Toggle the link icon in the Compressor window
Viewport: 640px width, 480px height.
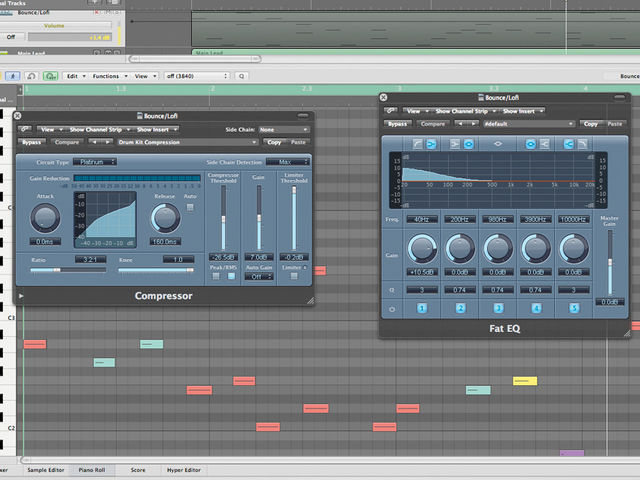tap(24, 129)
